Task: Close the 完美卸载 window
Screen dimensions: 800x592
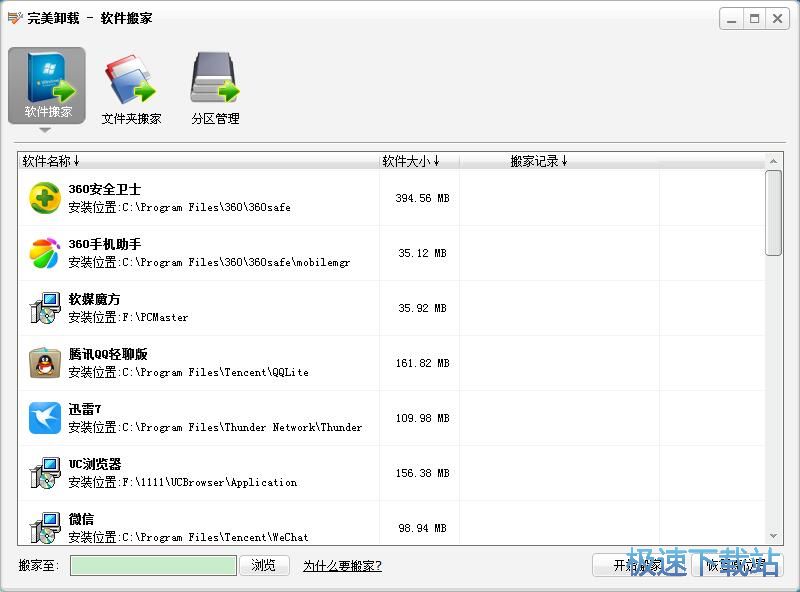Action: pos(778,19)
